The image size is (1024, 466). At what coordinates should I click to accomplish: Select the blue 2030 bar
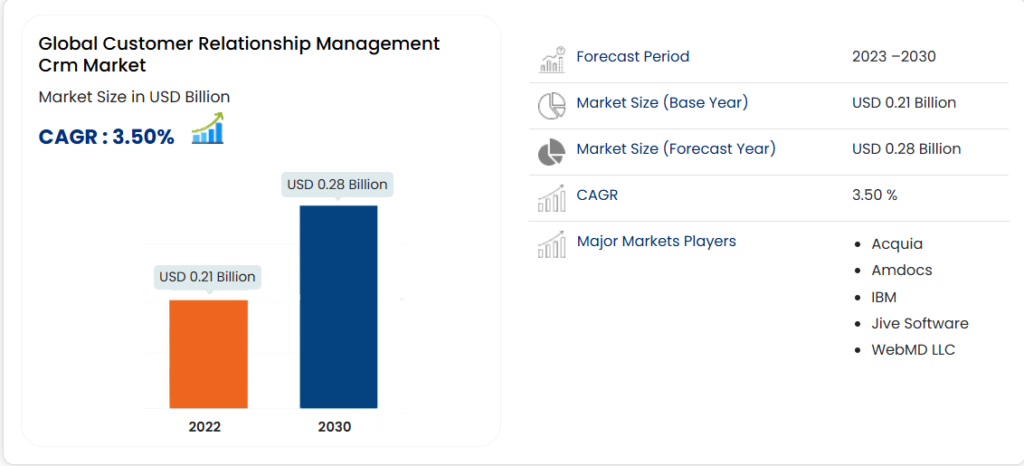(338, 306)
